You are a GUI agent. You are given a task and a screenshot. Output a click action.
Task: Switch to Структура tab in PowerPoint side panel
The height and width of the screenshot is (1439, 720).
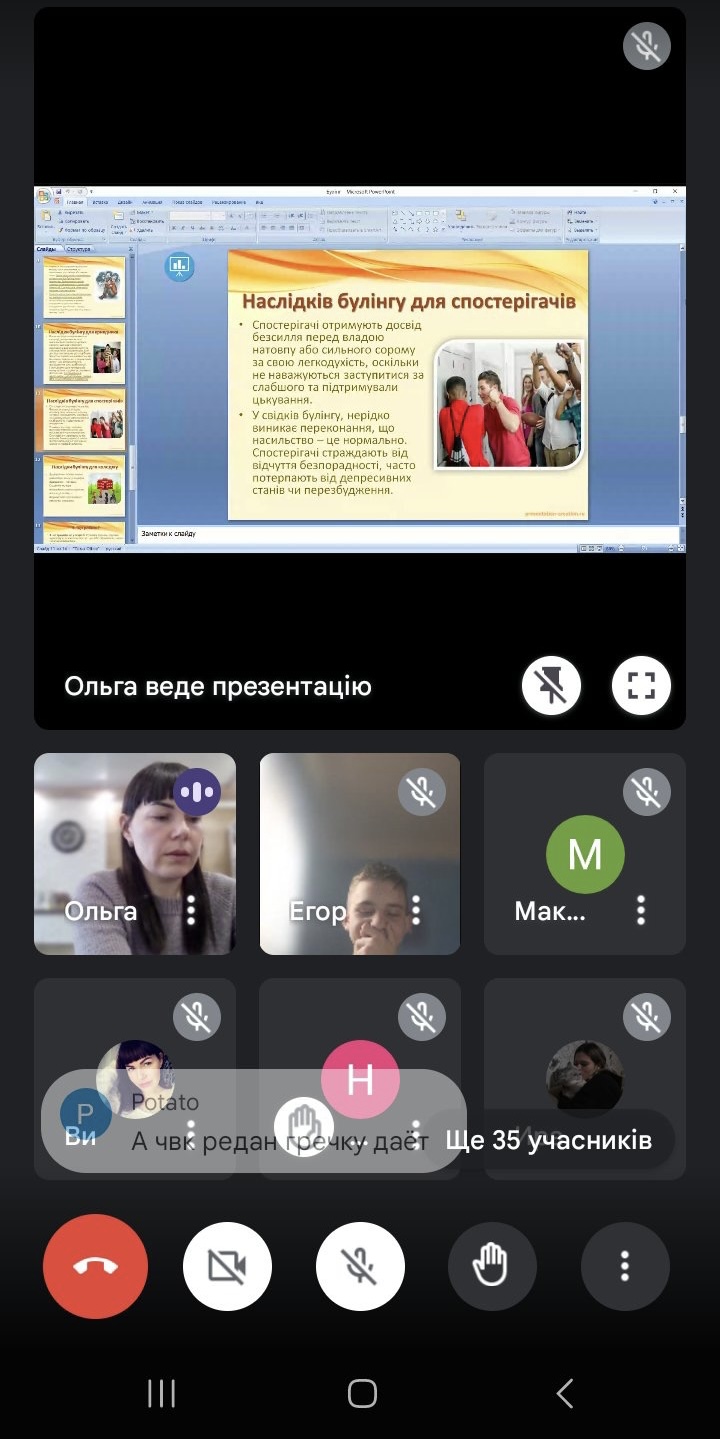pos(80,249)
